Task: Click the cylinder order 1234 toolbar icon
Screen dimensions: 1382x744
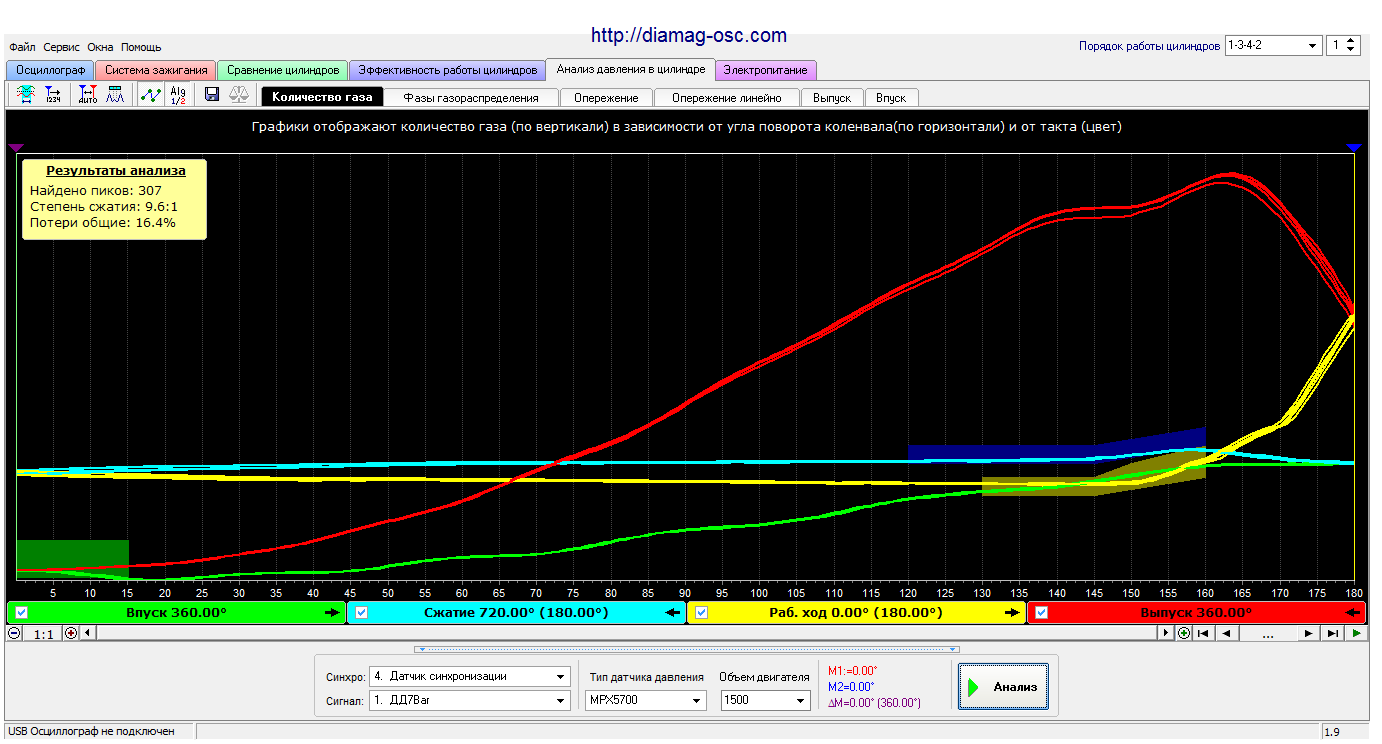Action: (x=53, y=95)
